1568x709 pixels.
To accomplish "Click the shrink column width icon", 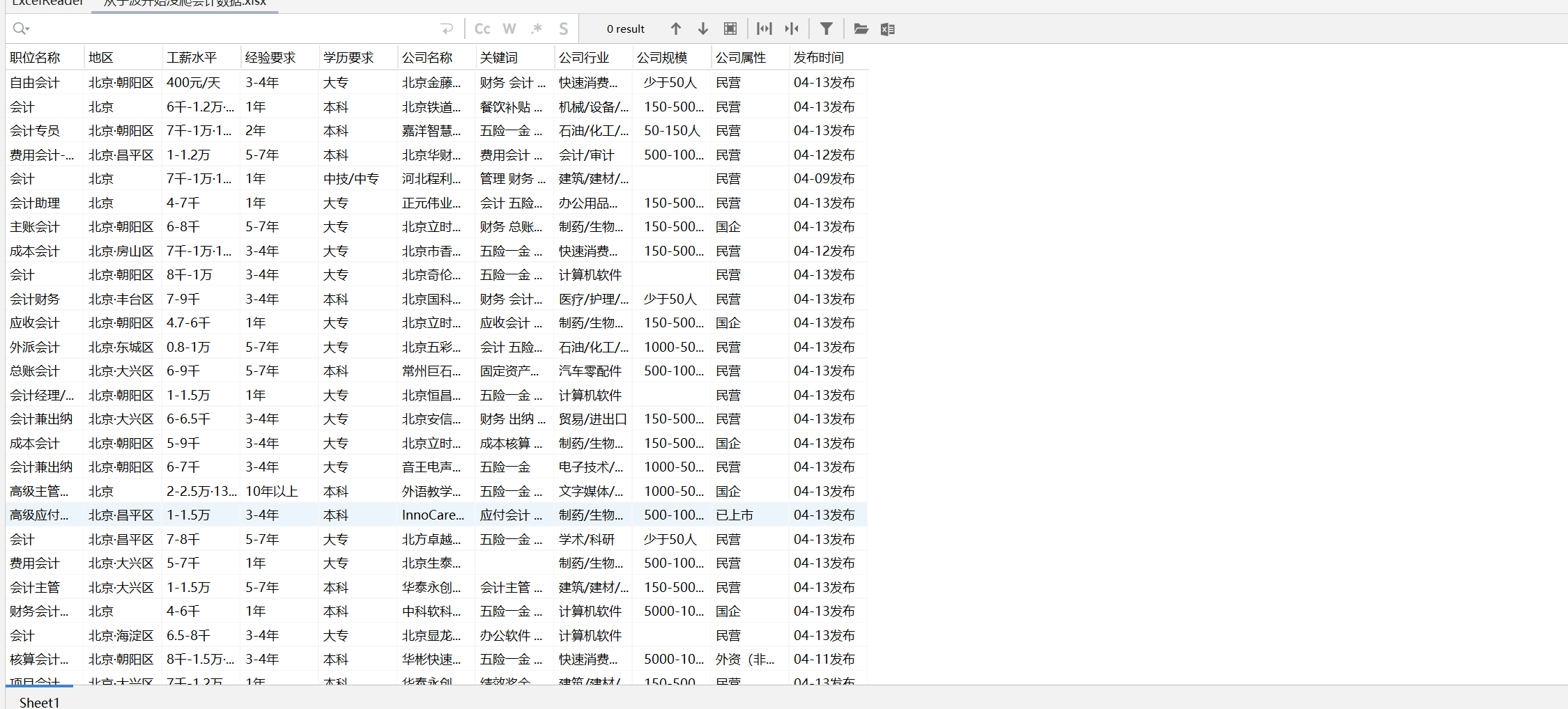I will 792,29.
